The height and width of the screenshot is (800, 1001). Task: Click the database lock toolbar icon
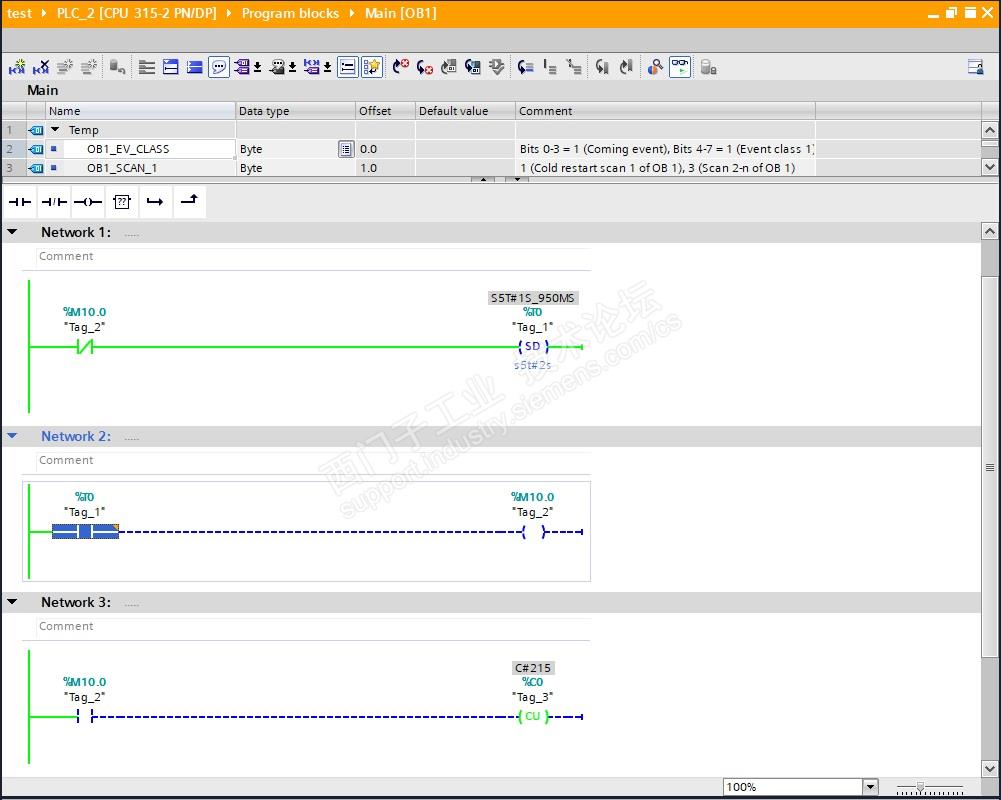708,67
